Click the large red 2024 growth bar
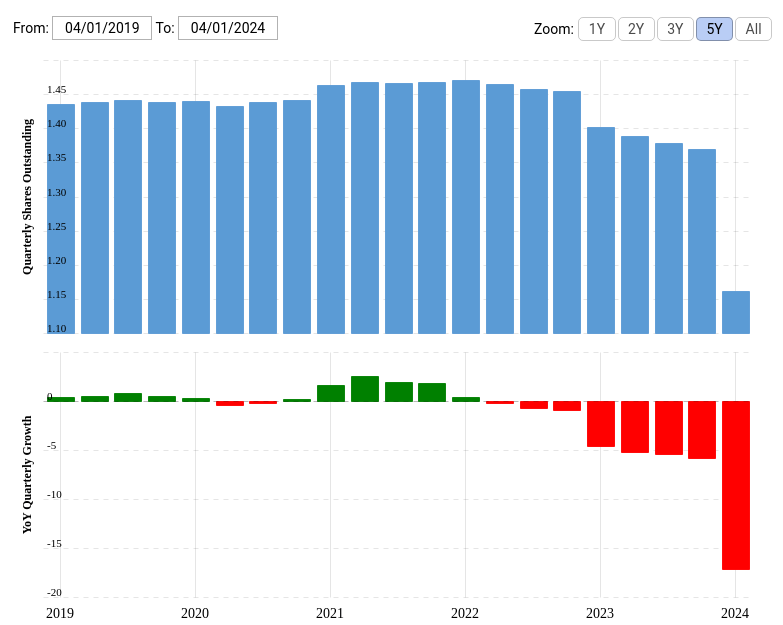 tap(736, 485)
